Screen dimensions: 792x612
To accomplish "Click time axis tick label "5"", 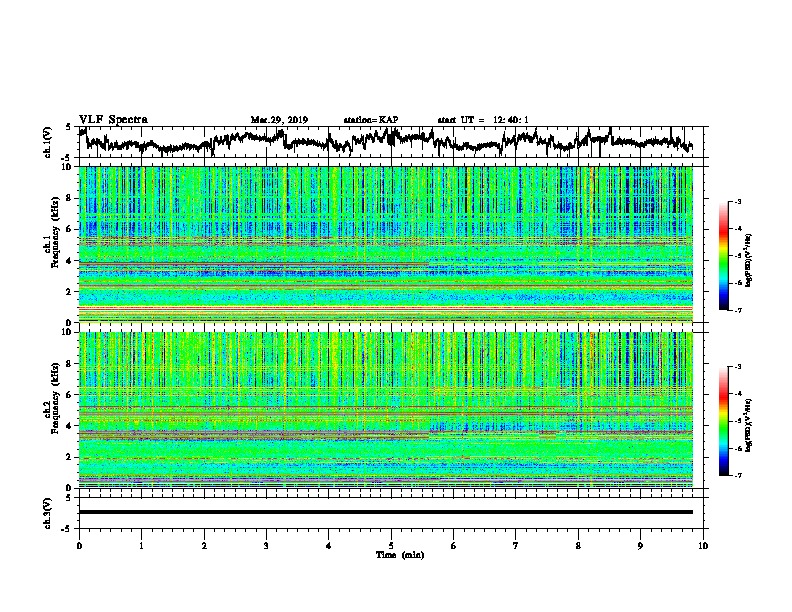I will 391,546.
